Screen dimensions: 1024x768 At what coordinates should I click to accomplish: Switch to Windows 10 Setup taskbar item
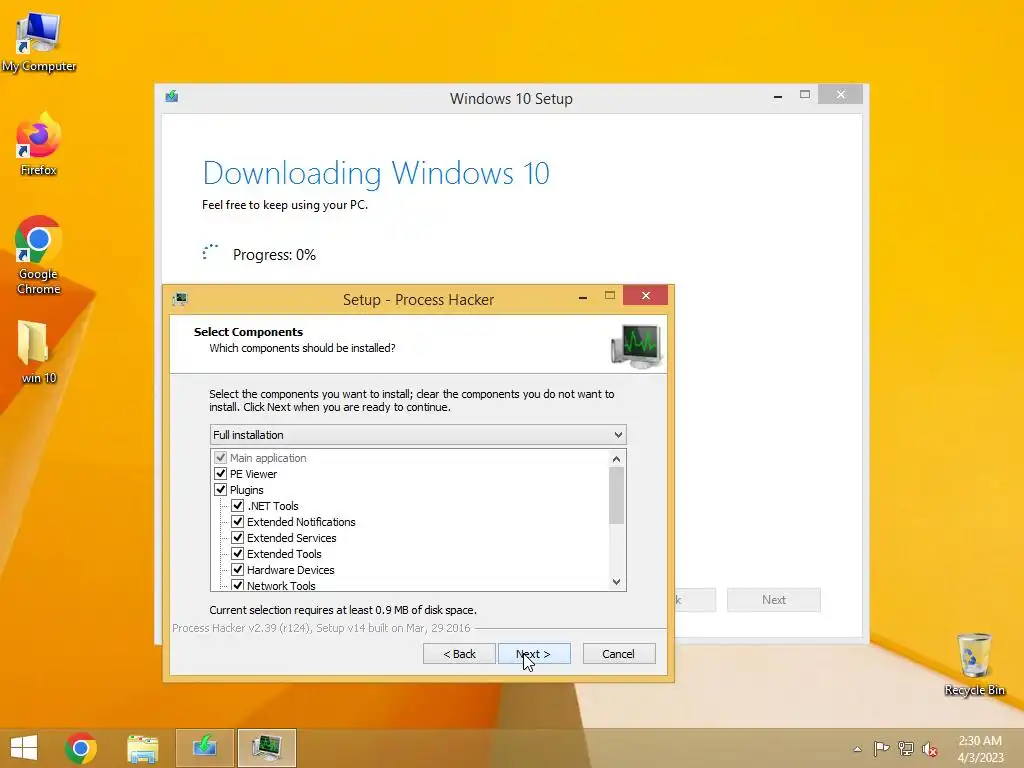pos(205,748)
